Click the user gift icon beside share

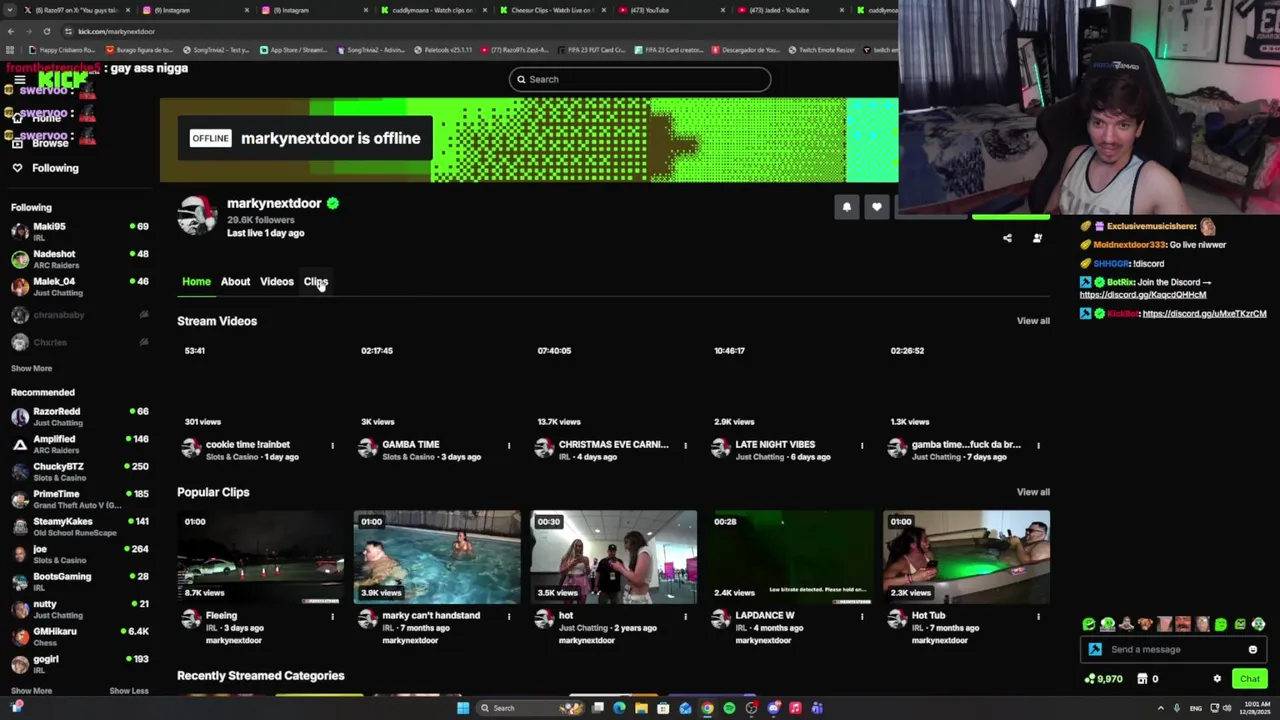[x=1037, y=238]
